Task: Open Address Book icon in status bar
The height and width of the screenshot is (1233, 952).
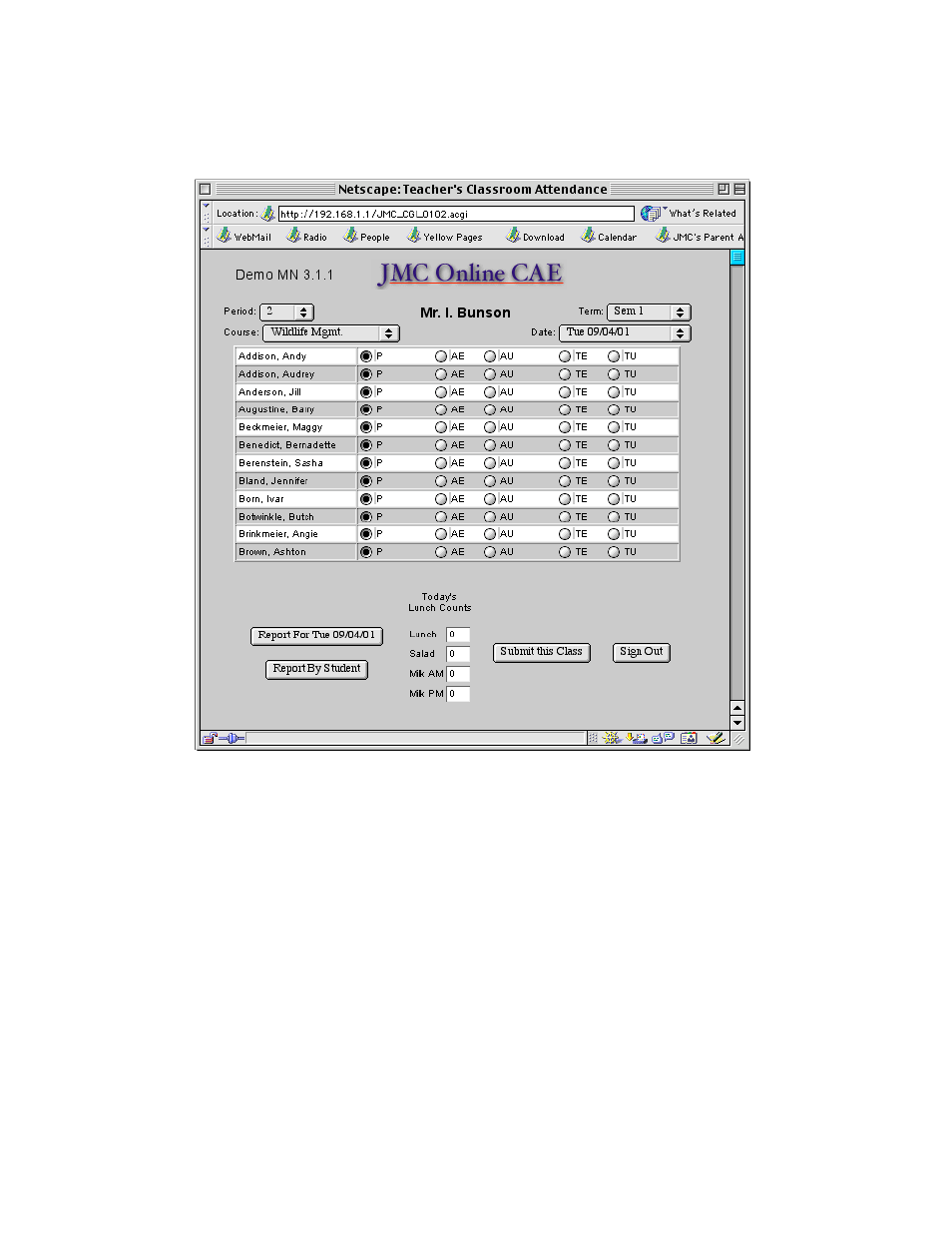Action: pos(689,739)
